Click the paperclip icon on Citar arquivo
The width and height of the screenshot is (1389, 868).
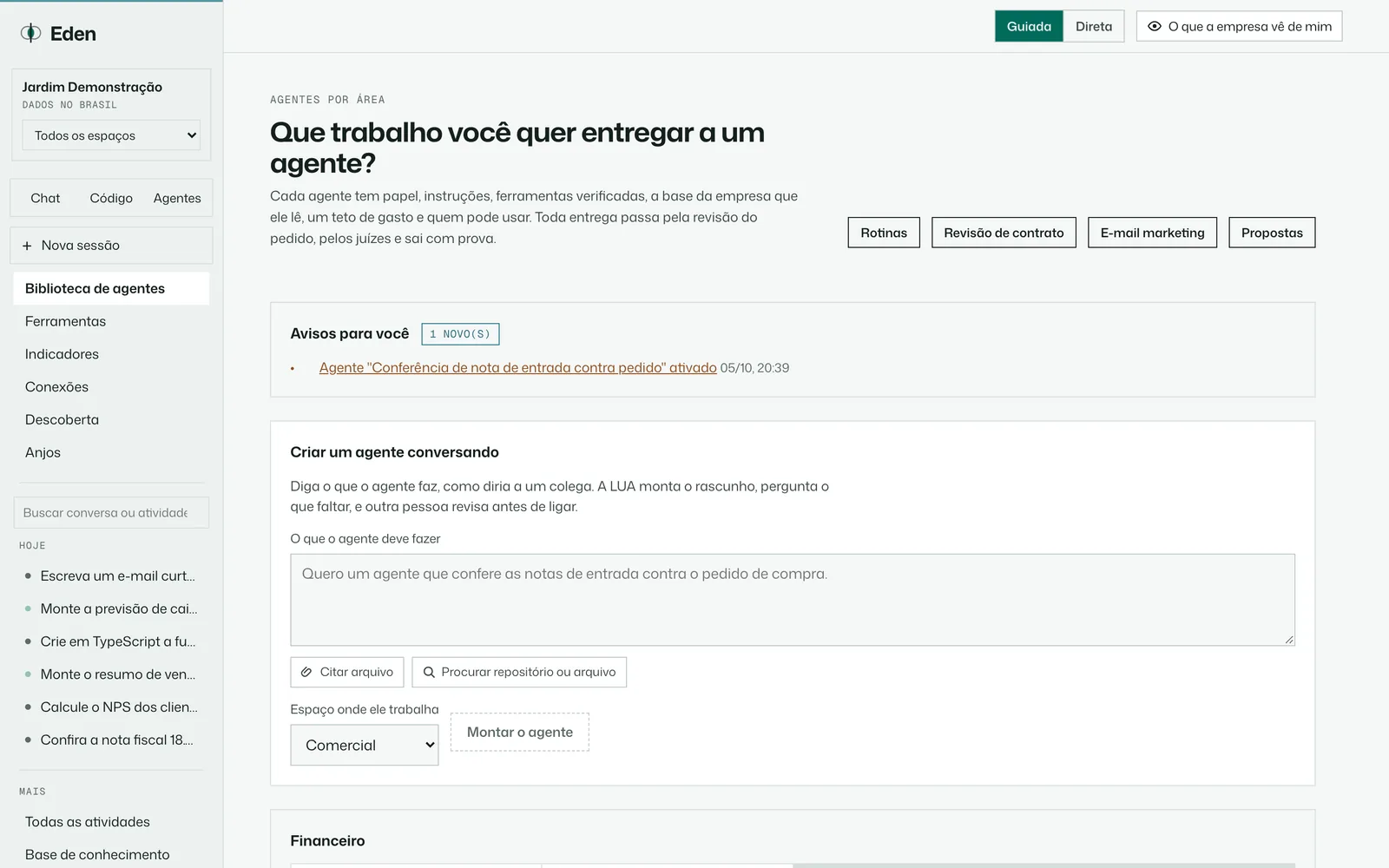tap(306, 672)
